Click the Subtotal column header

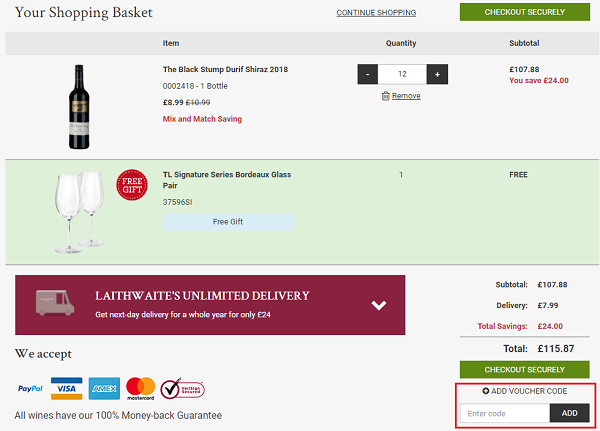click(524, 43)
